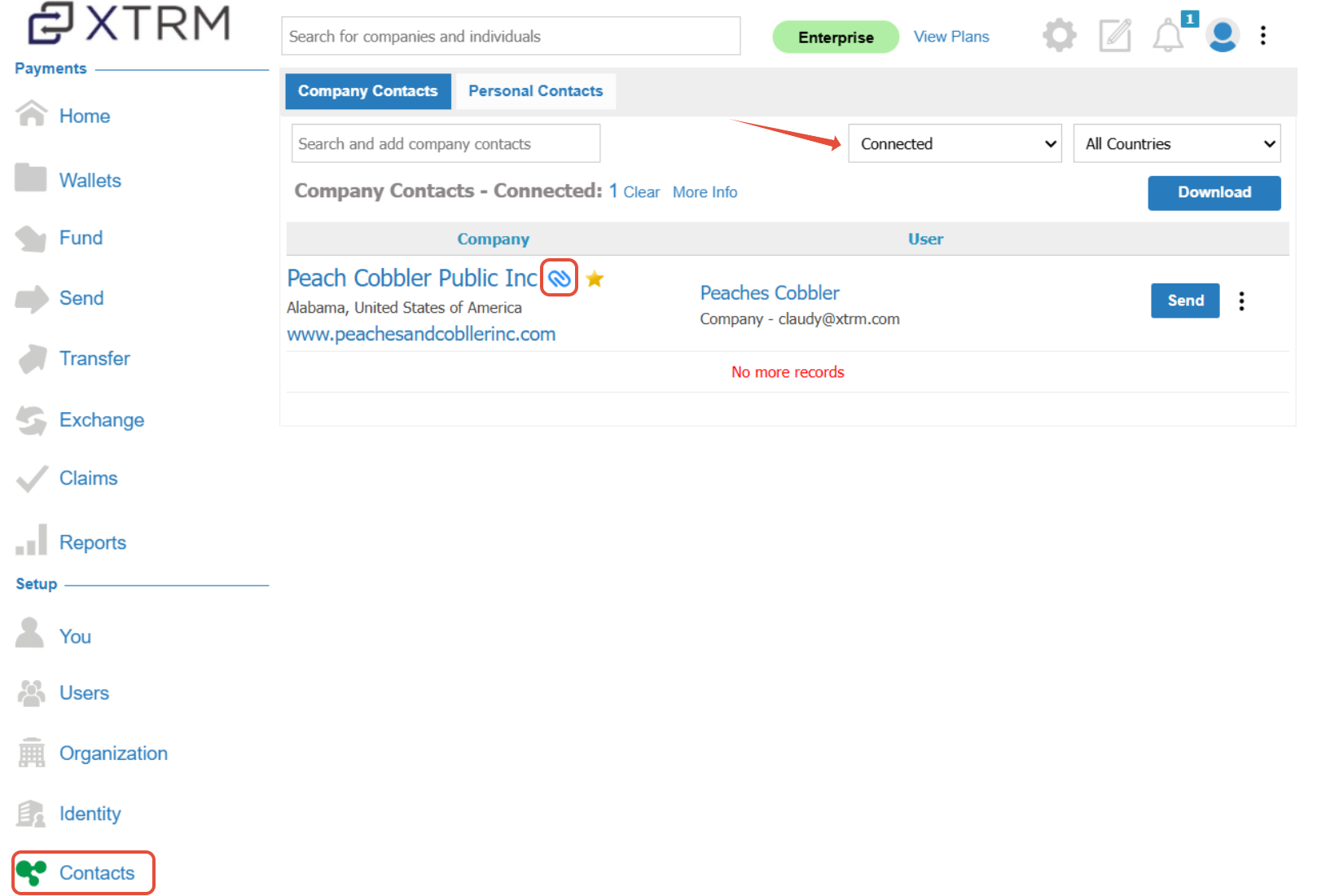Click the connected link icon beside Peach Cobbler
1317x896 pixels.
coord(560,279)
